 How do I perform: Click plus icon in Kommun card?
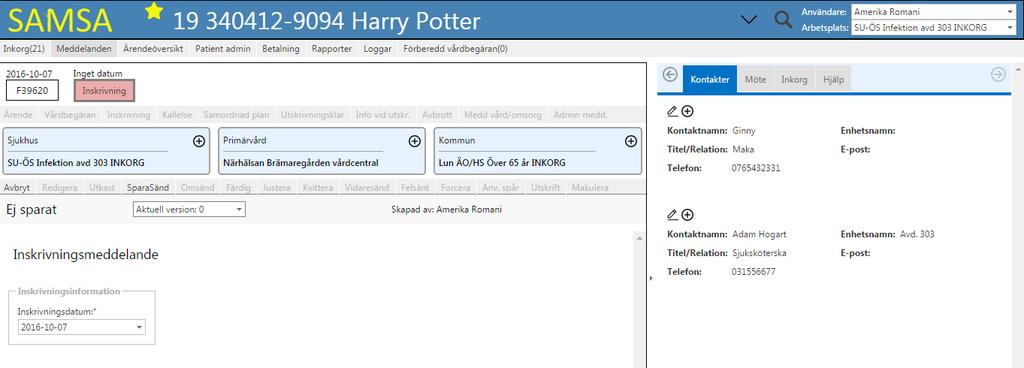(631, 141)
